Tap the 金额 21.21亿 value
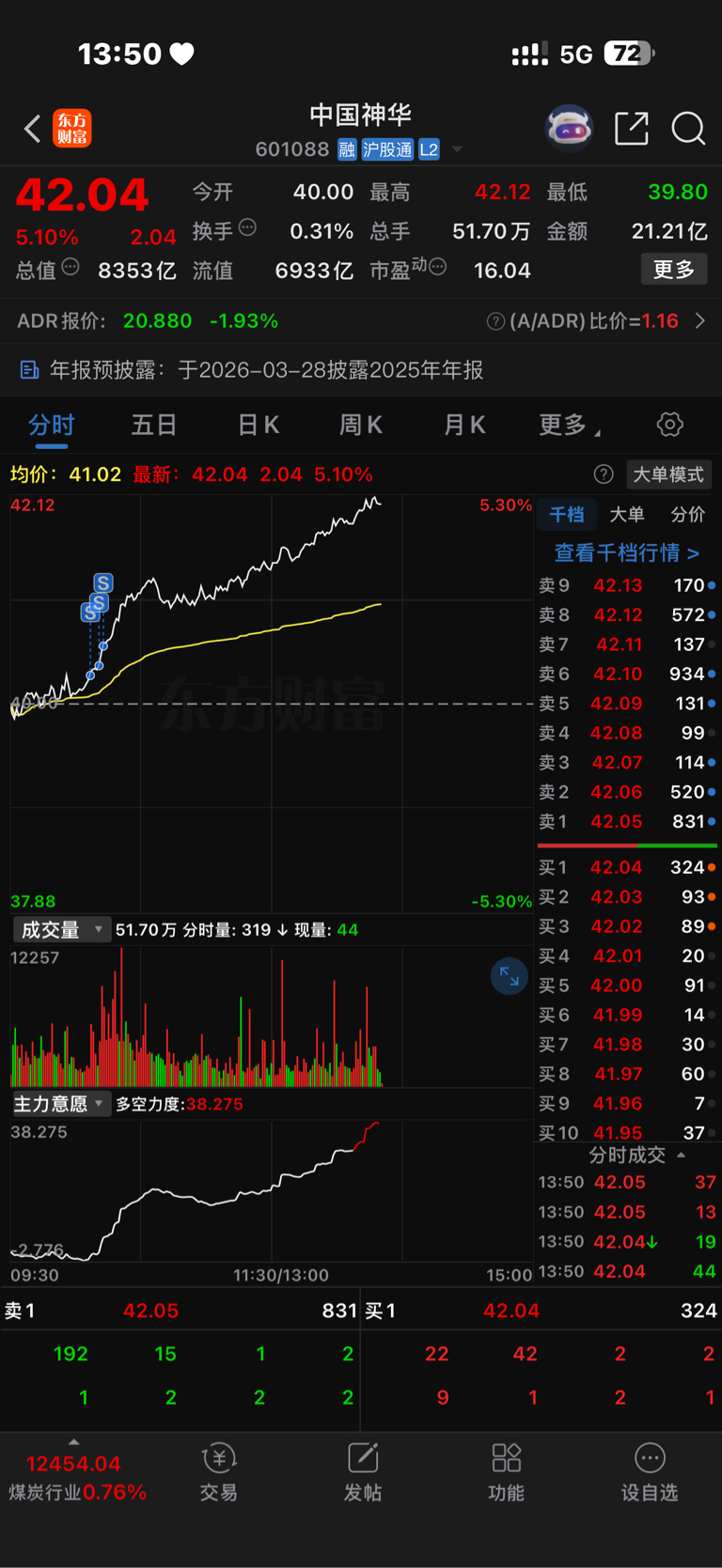This screenshot has height=1568, width=722. pyautogui.click(x=669, y=231)
